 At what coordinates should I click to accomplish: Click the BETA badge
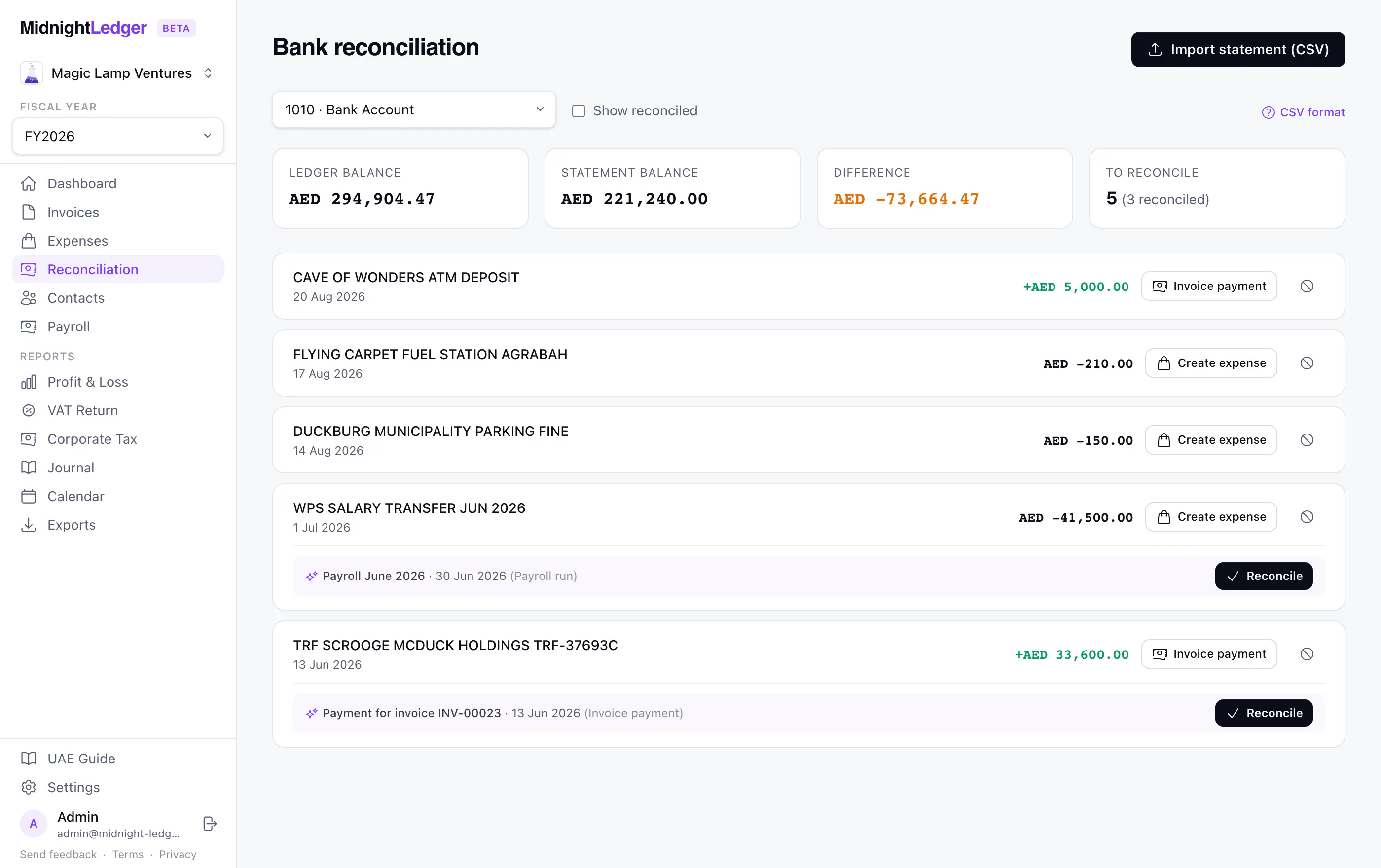pos(176,28)
